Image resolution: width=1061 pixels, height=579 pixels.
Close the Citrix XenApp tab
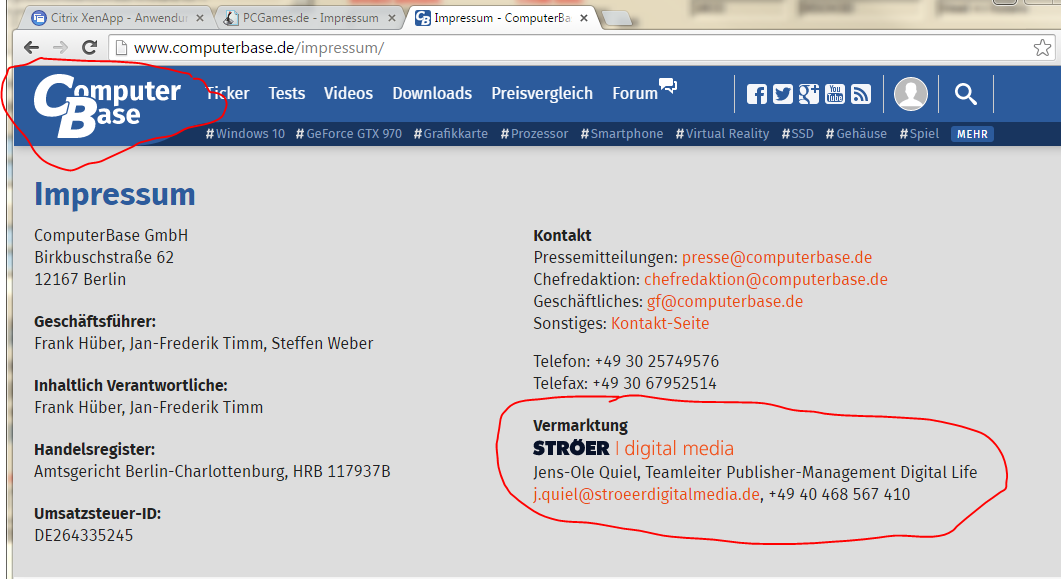200,18
